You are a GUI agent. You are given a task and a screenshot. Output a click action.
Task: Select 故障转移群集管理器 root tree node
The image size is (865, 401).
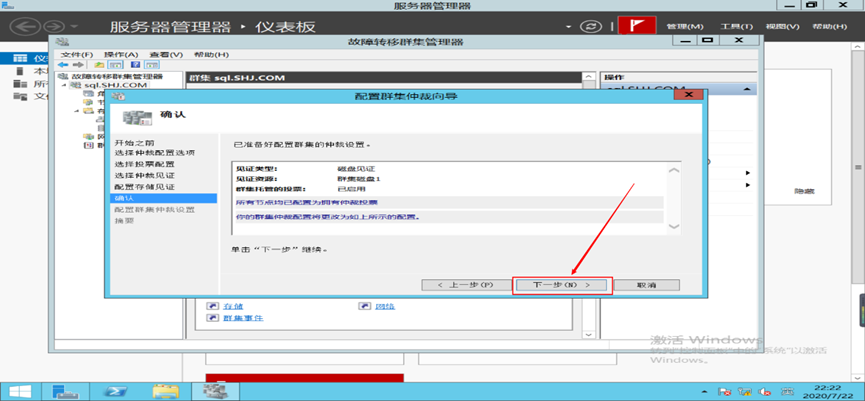tap(116, 77)
